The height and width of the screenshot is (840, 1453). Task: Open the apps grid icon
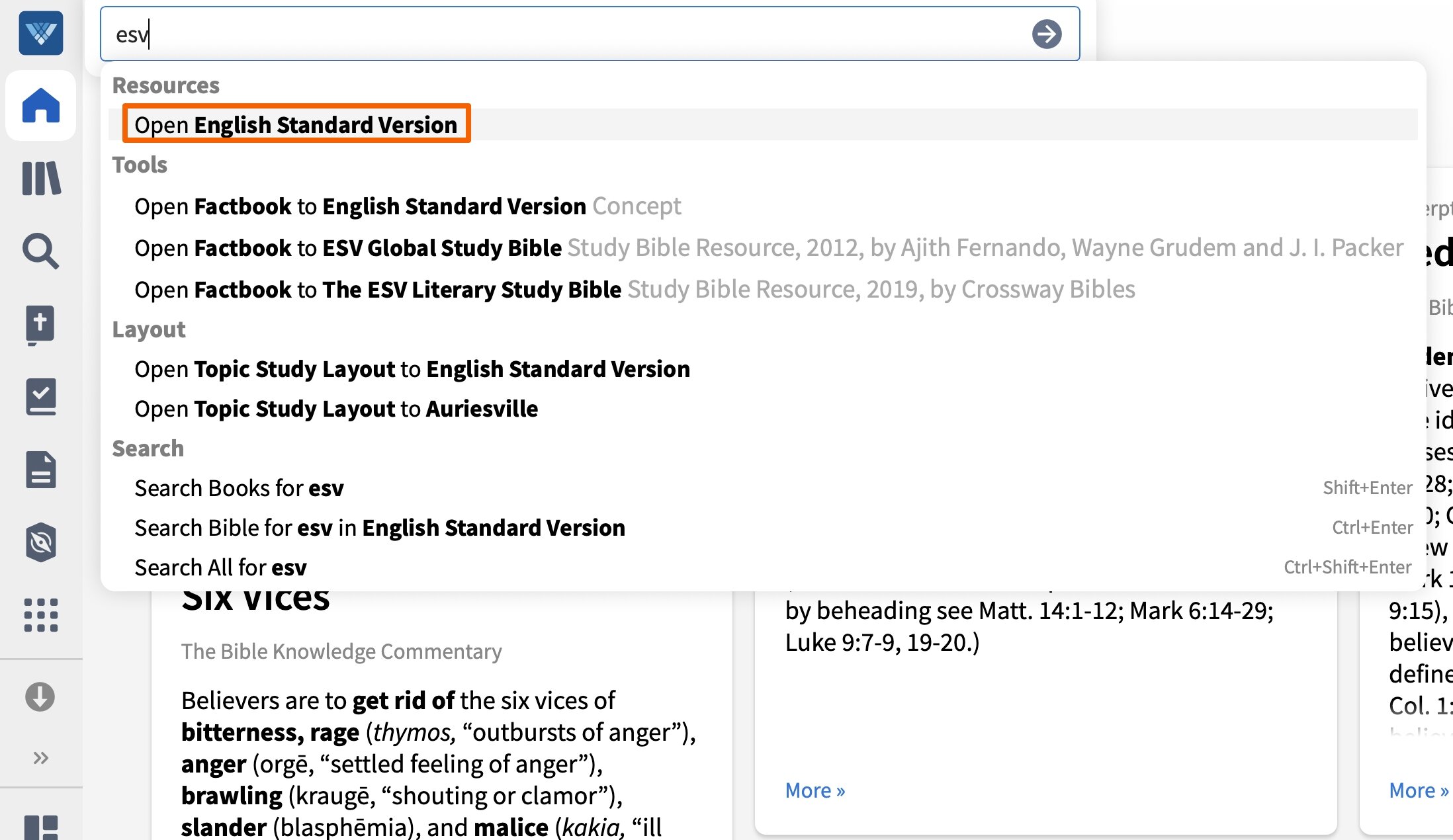[41, 615]
